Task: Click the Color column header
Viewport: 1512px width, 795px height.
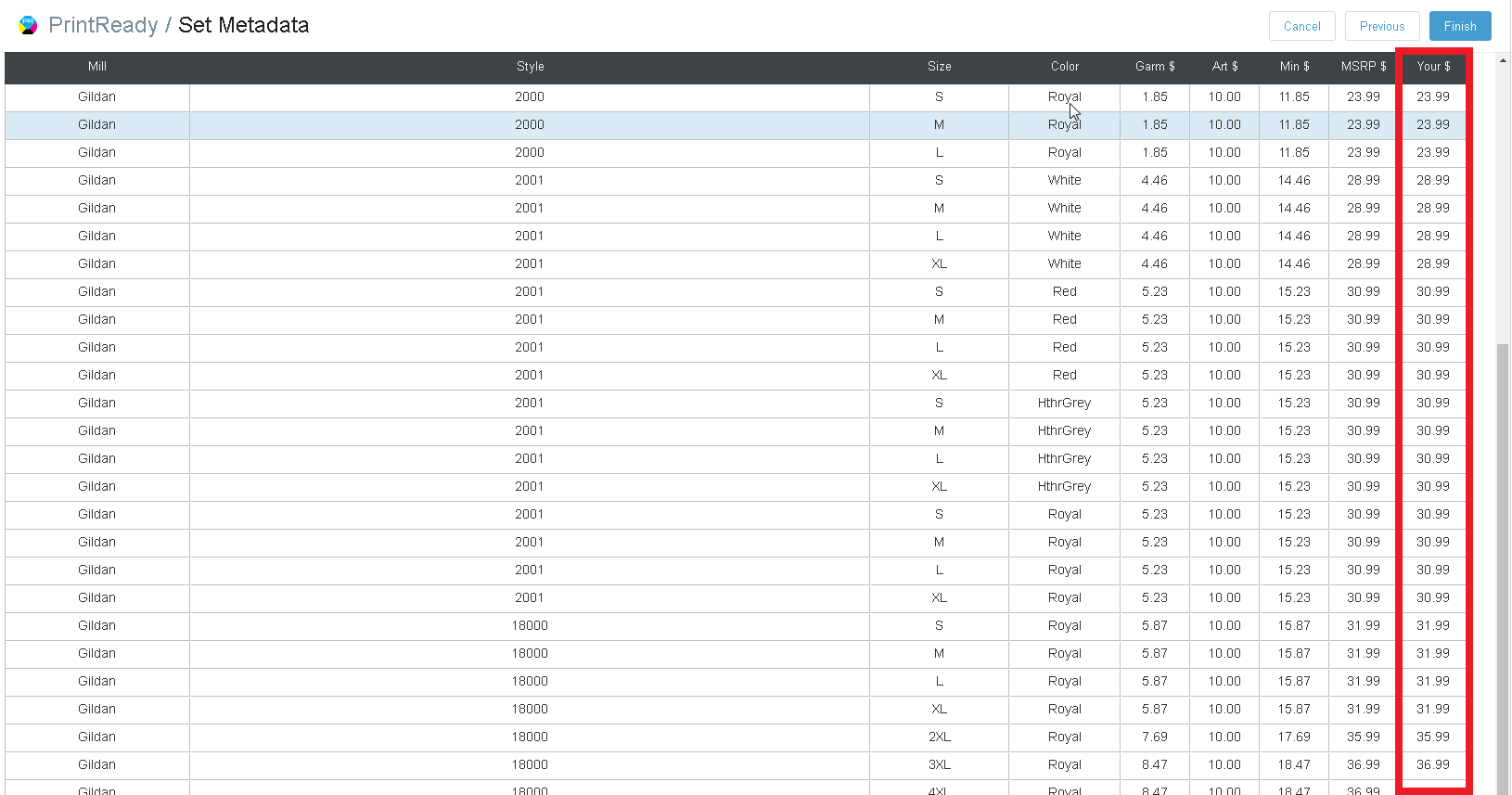Action: (x=1064, y=67)
